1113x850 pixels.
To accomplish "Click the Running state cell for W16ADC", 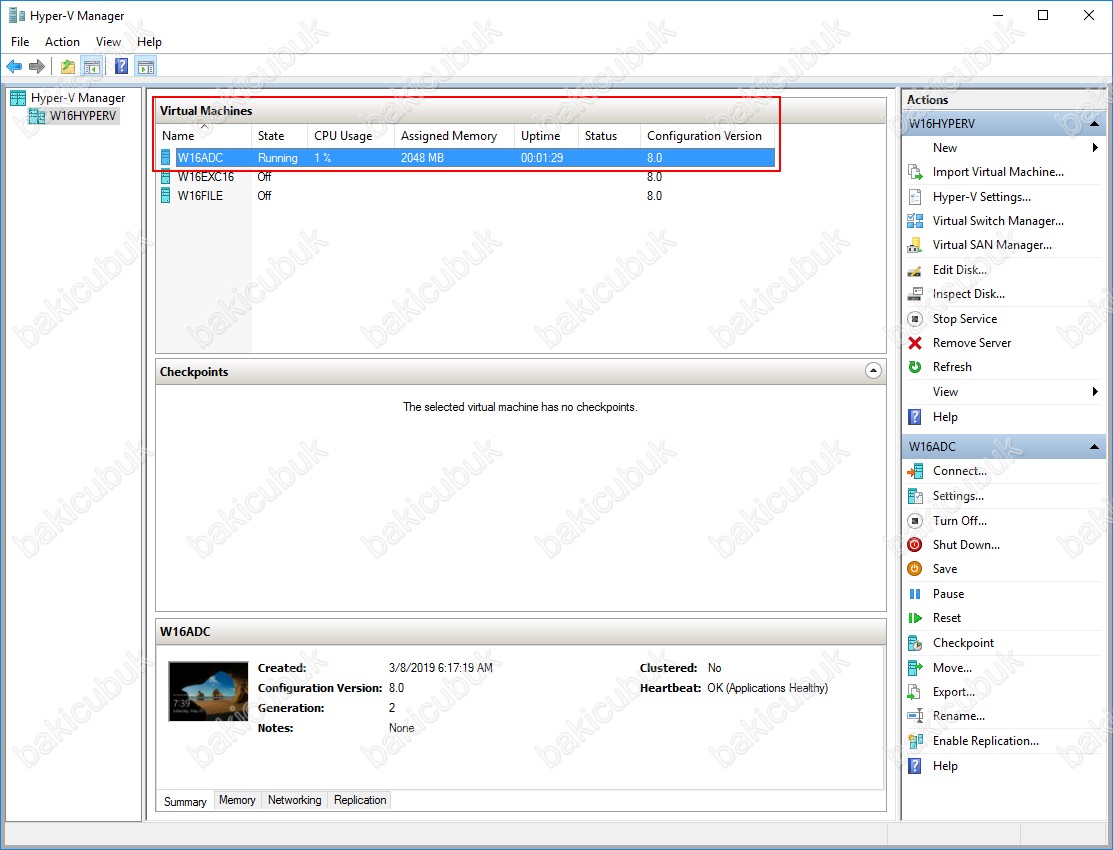I will click(x=278, y=158).
